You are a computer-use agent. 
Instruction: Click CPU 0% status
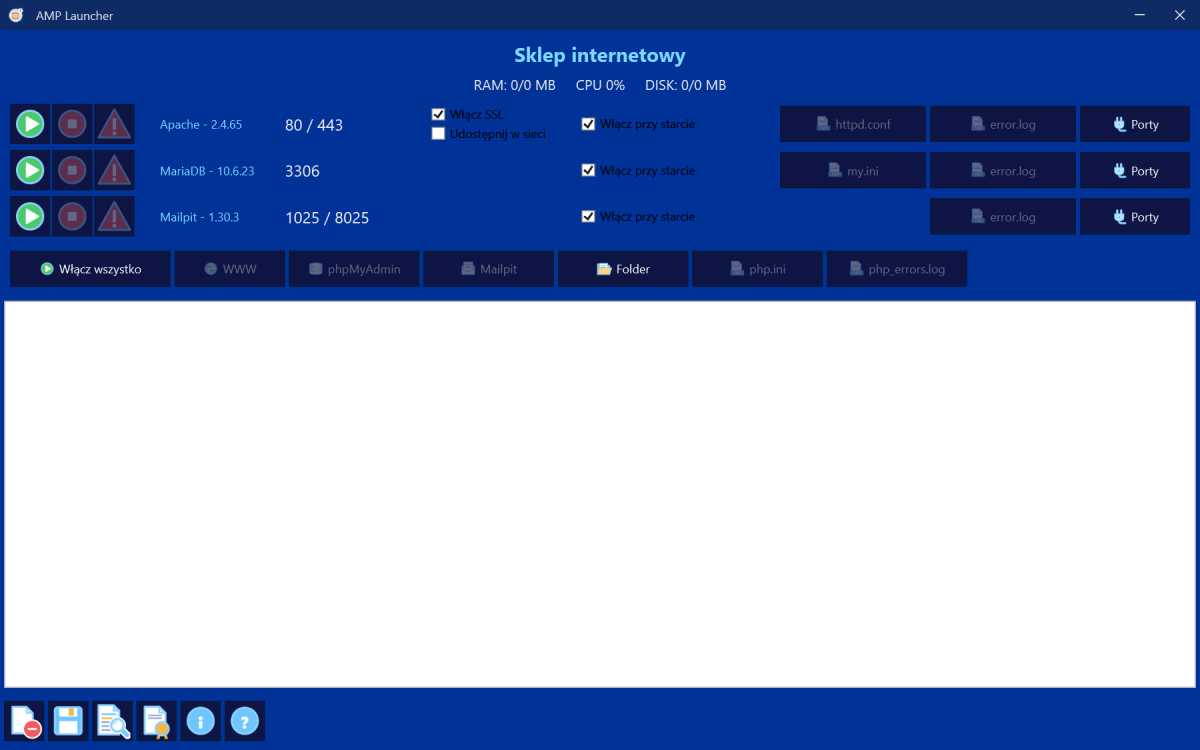click(600, 85)
